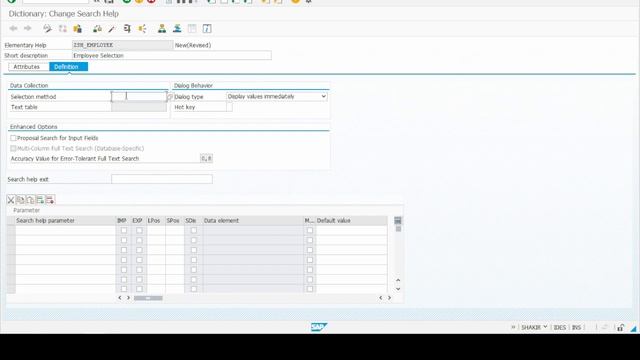
Task: Click the New(Revised) status text
Action: [x=193, y=45]
